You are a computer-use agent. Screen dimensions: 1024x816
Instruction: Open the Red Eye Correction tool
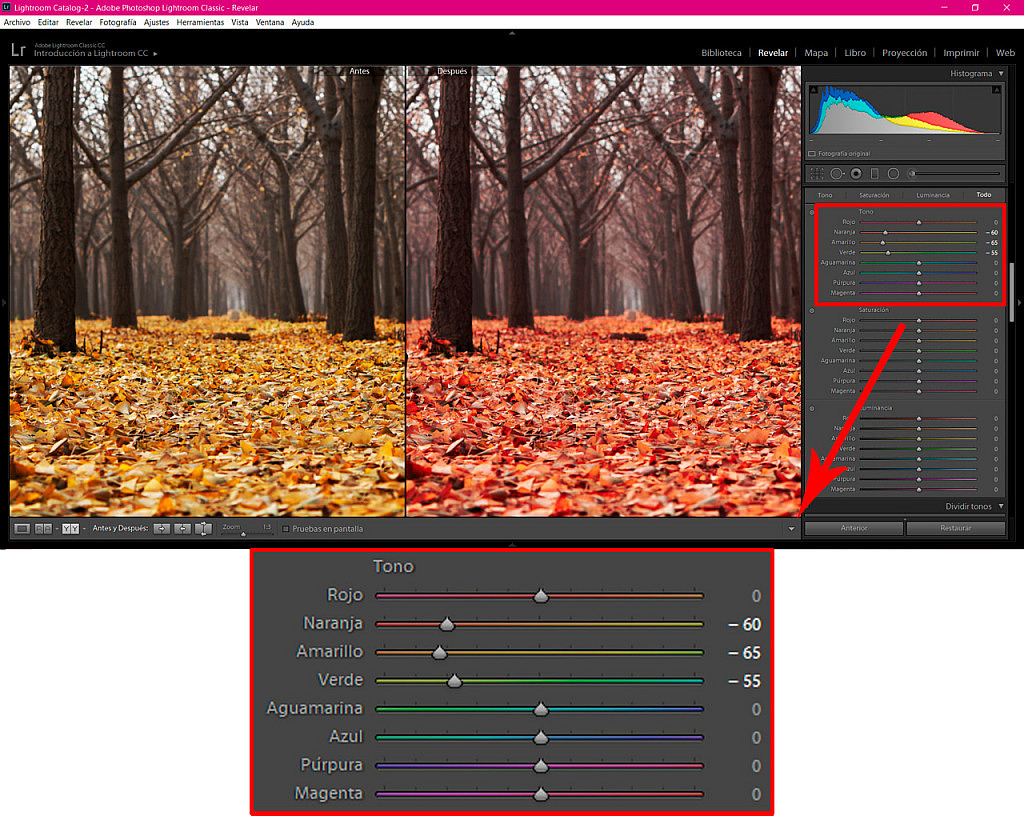(855, 173)
